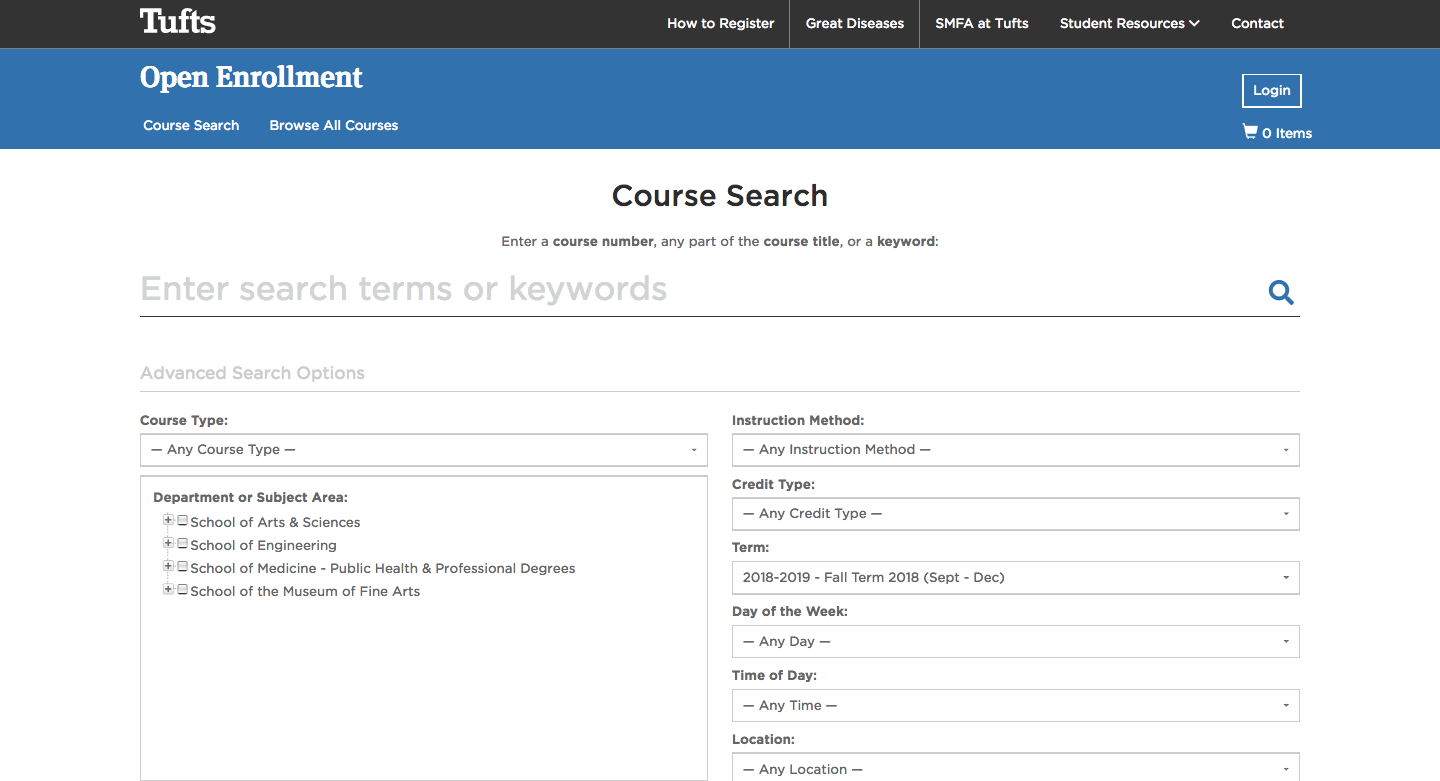Open the Course Type dropdown

[x=423, y=450]
